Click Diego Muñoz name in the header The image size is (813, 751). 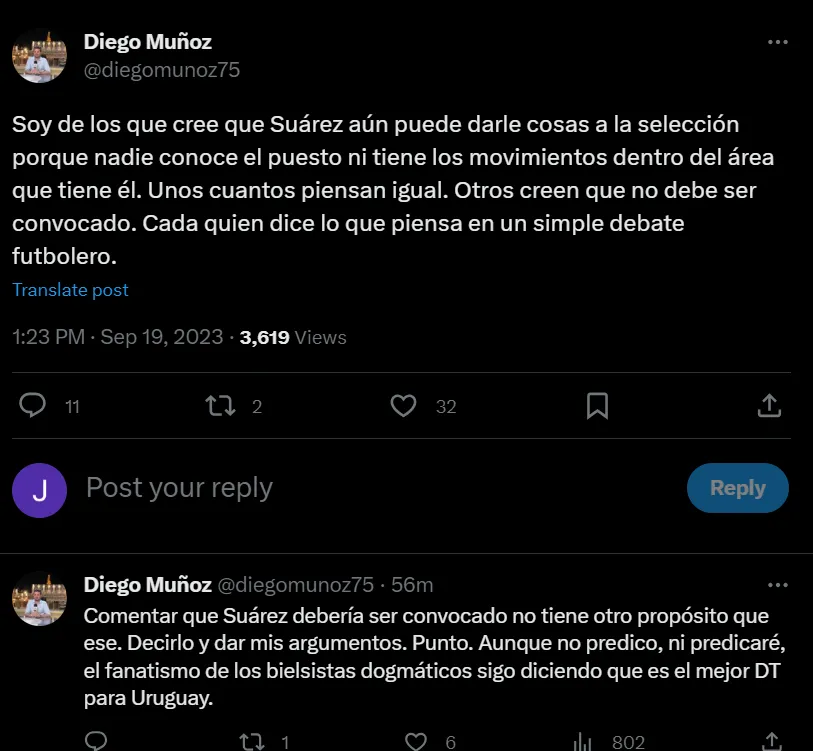tap(148, 42)
